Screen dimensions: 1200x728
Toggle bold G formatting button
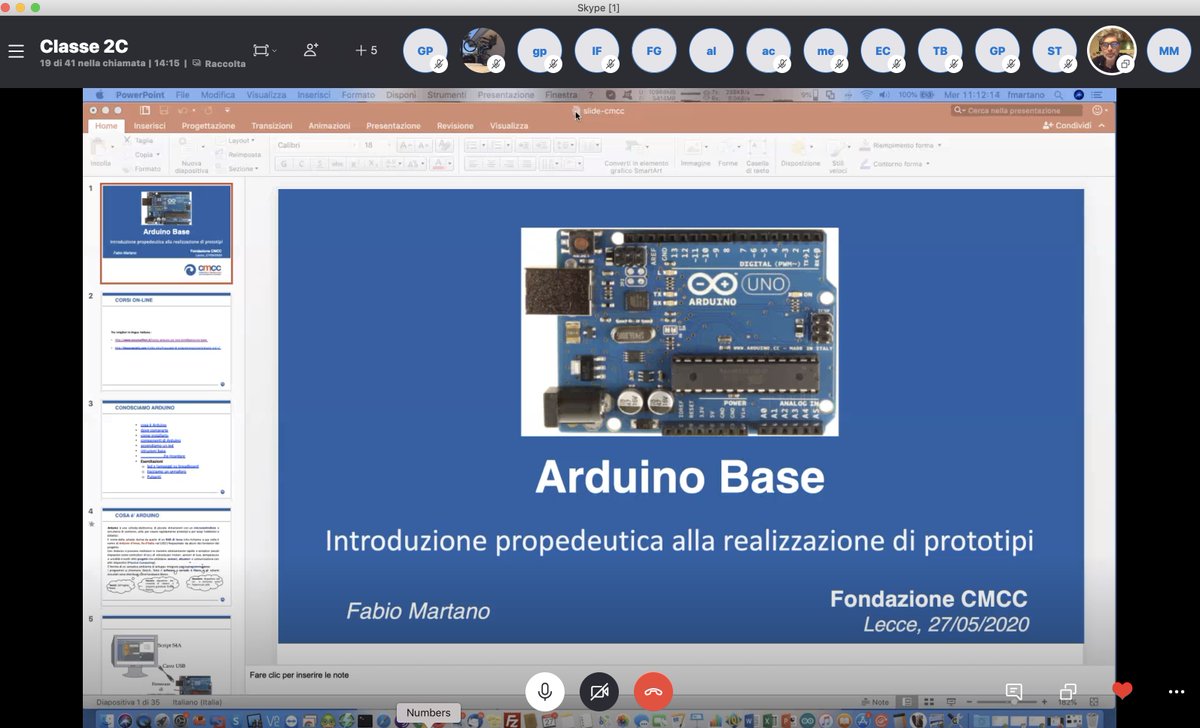click(x=283, y=164)
